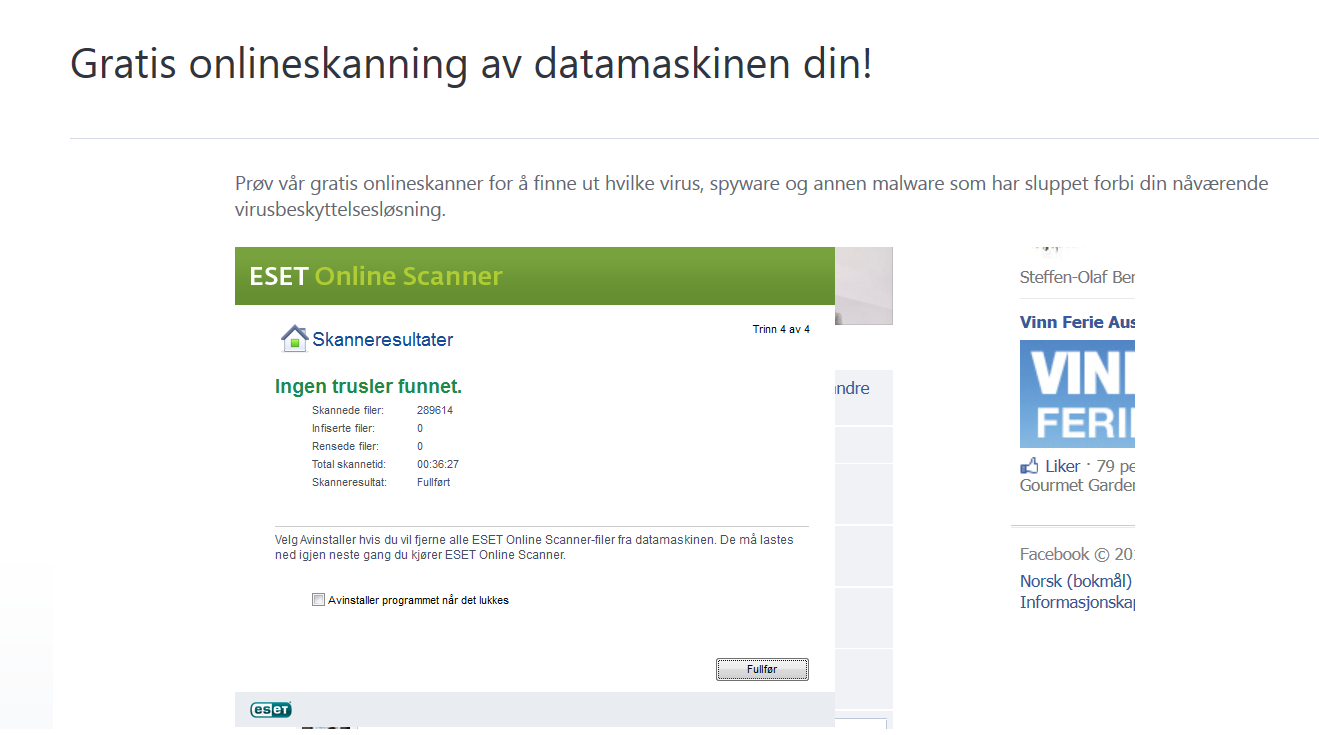Image resolution: width=1319 pixels, height=735 pixels.
Task: Click the thumbs-up Liker icon
Action: (1029, 466)
